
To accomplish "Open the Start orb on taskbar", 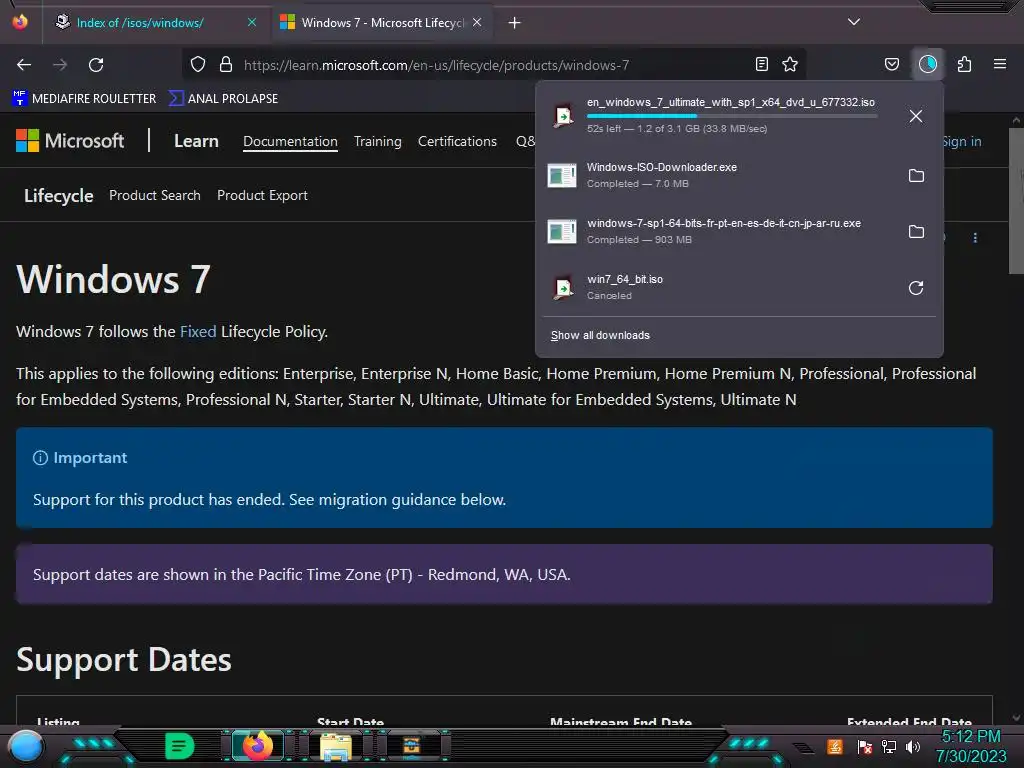I will [26, 746].
